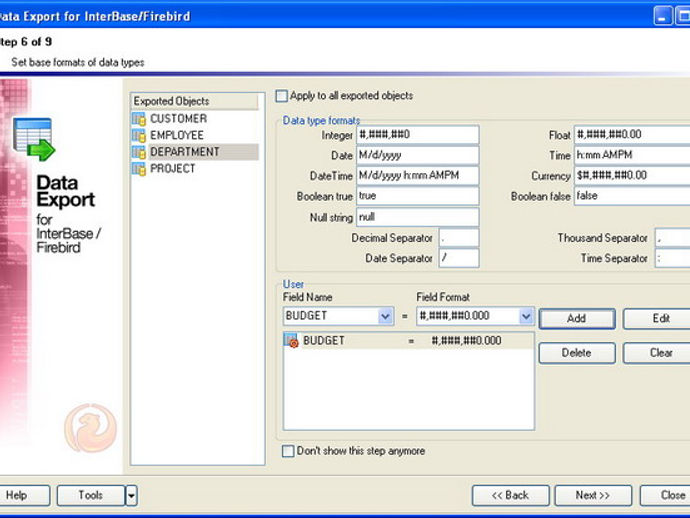Go to the previous step with Back
The height and width of the screenshot is (518, 690).
510,496
